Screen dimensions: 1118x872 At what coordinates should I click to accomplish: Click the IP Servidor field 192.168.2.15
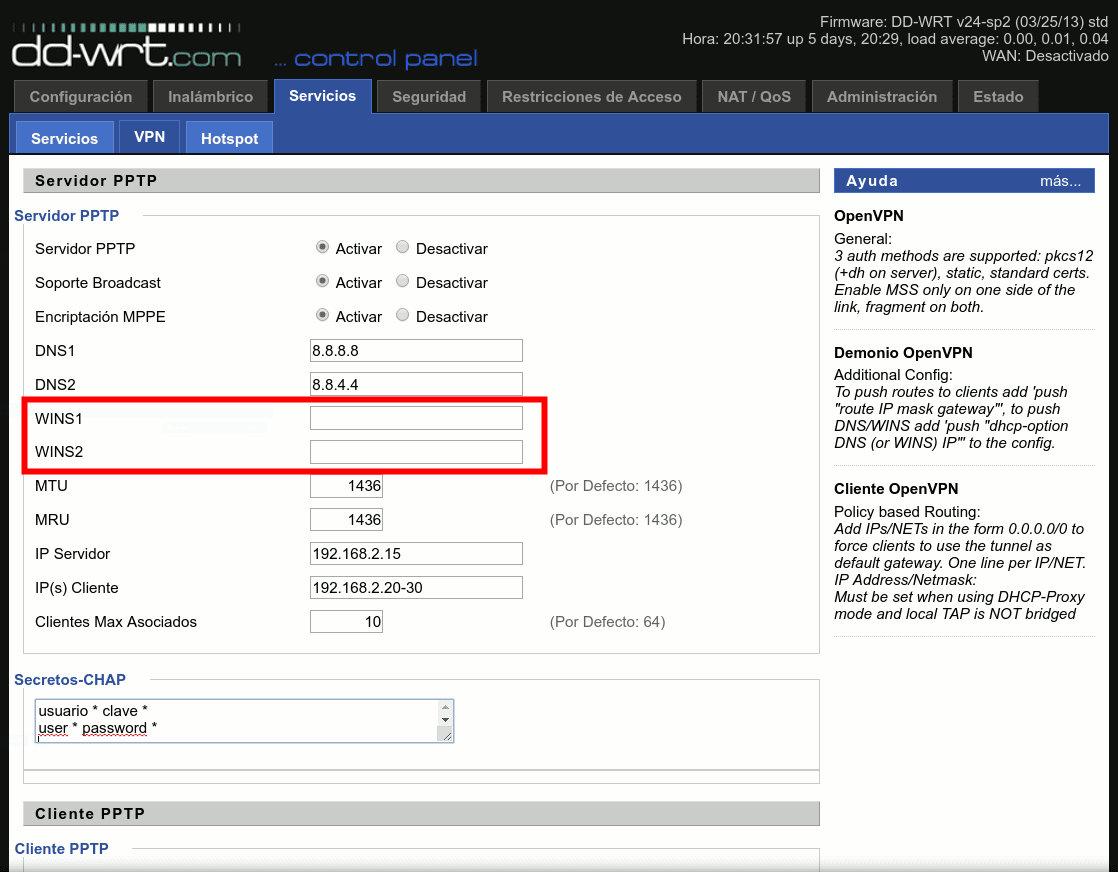416,554
